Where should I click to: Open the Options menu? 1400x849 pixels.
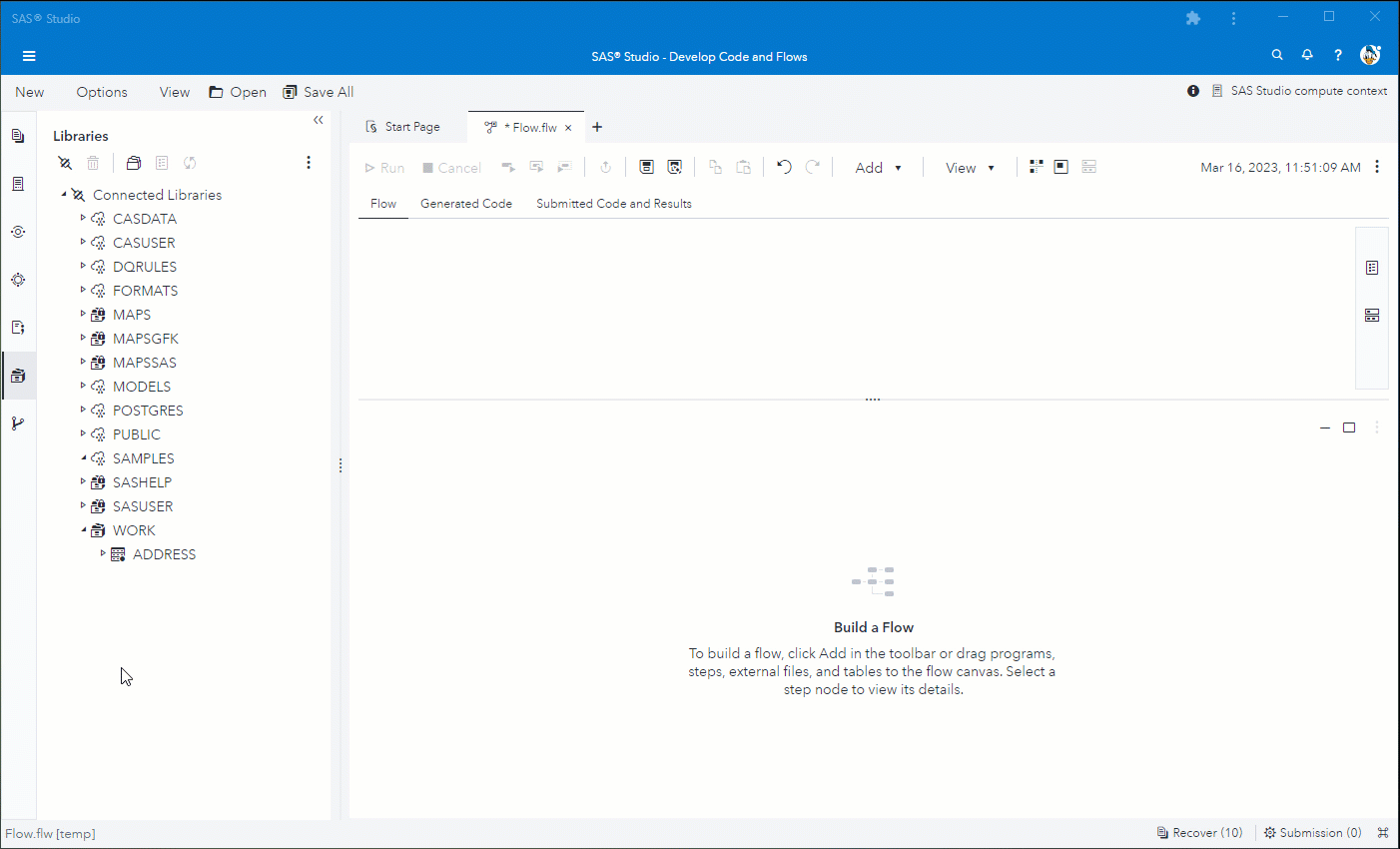coord(102,92)
